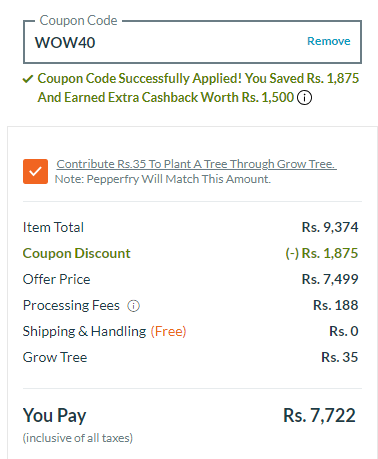
Task: Uncheck the Grow Tree contribution checkbox
Action: coord(35,171)
